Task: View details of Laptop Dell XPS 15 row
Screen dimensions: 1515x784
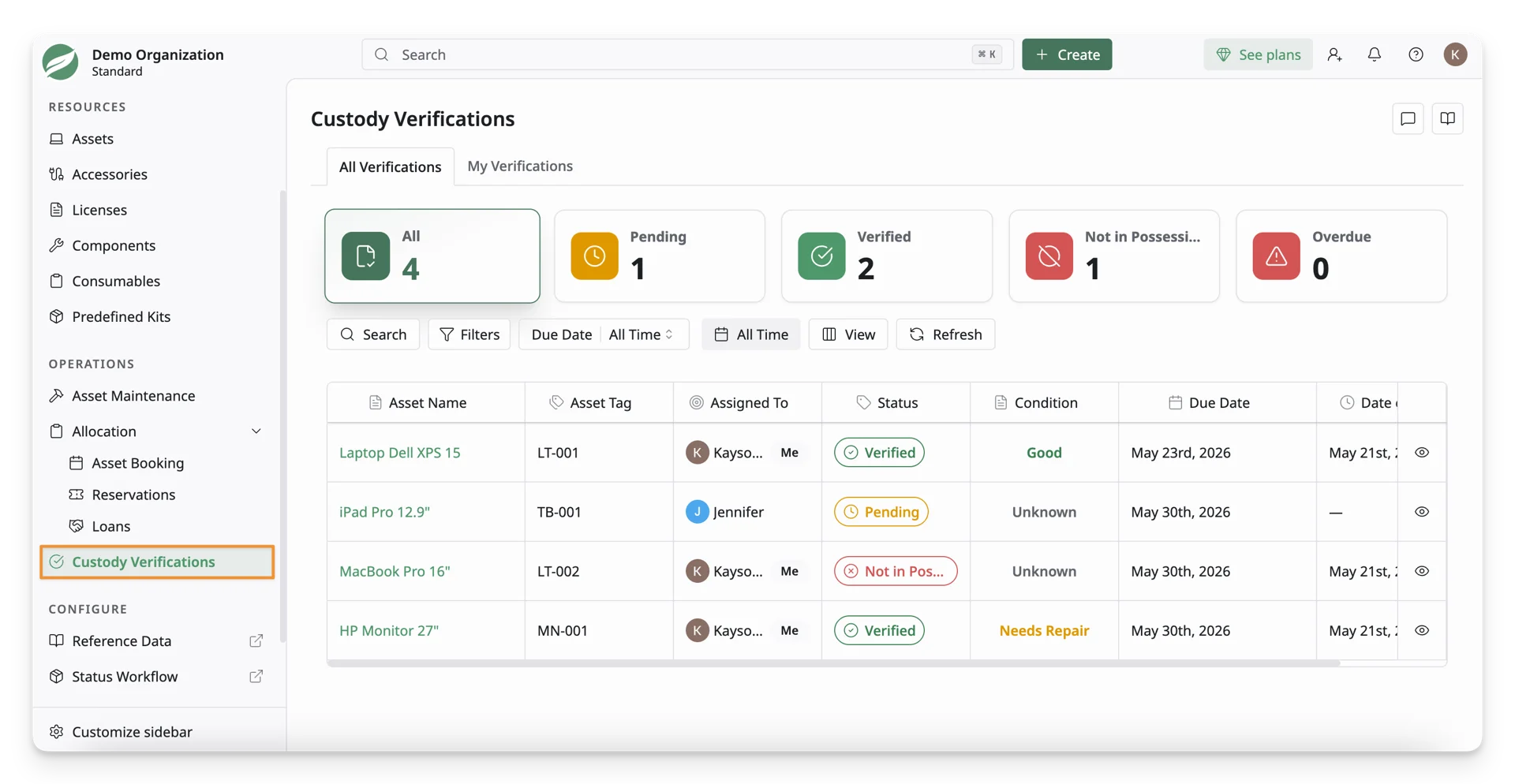Action: pos(1421,453)
